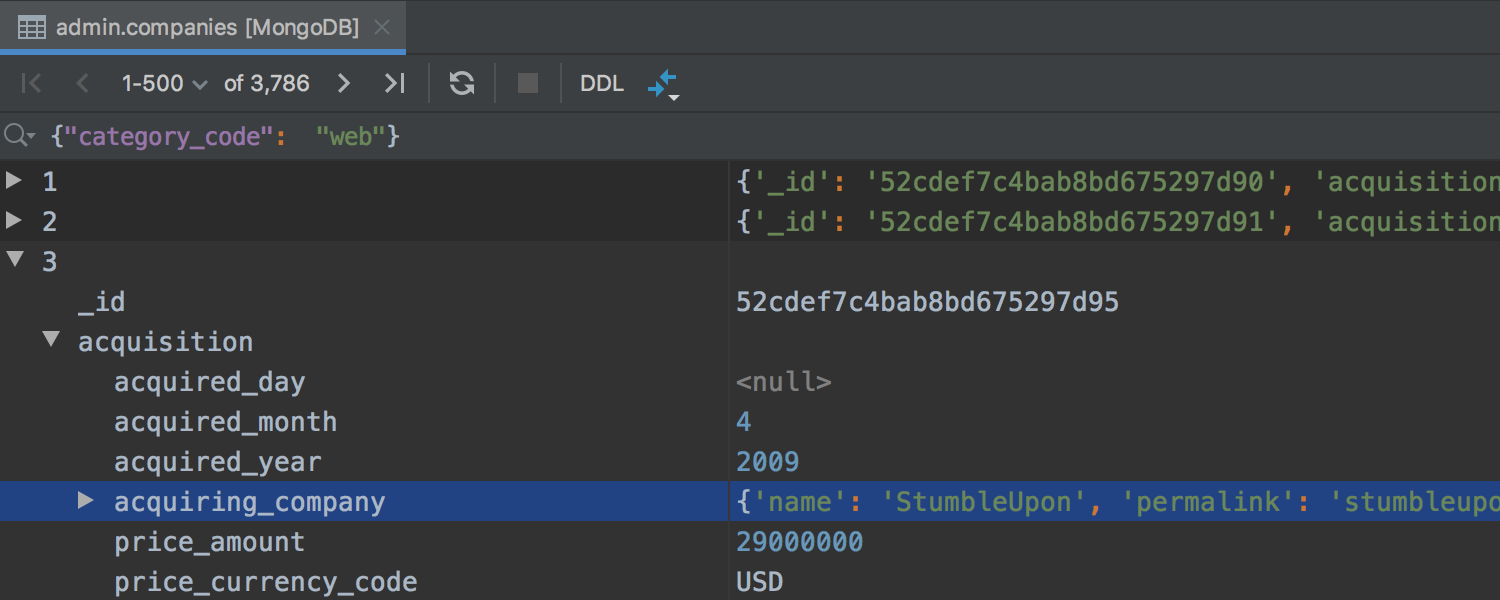Expand row 1
Viewport: 1500px width, 600px height.
[x=13, y=181]
